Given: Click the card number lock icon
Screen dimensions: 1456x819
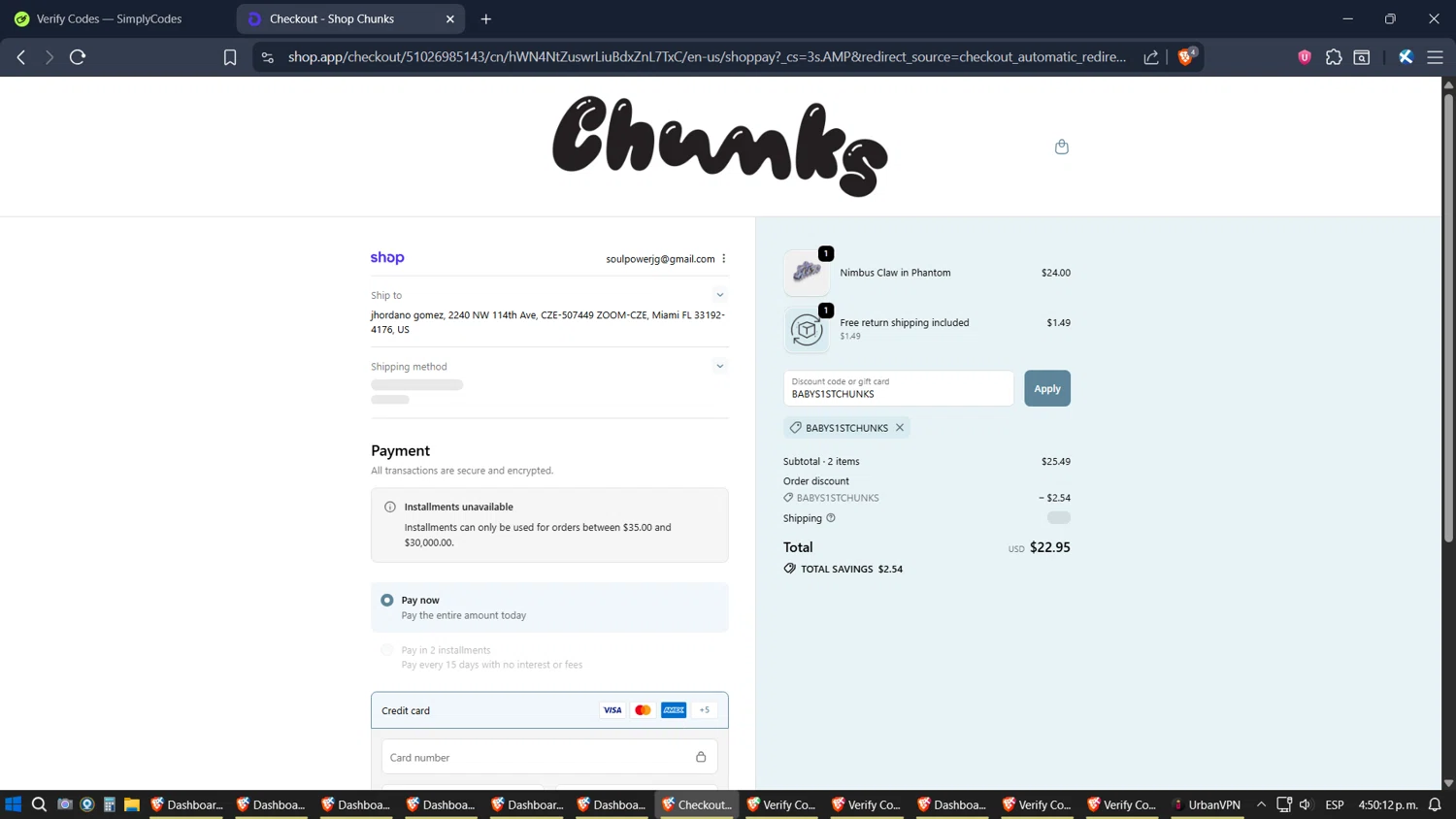Looking at the screenshot, I should pyautogui.click(x=701, y=757).
